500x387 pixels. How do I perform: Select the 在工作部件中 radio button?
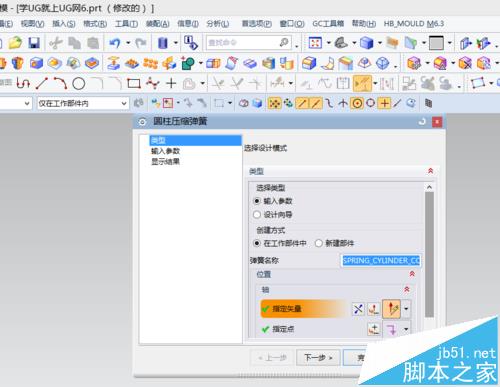pyautogui.click(x=257, y=243)
